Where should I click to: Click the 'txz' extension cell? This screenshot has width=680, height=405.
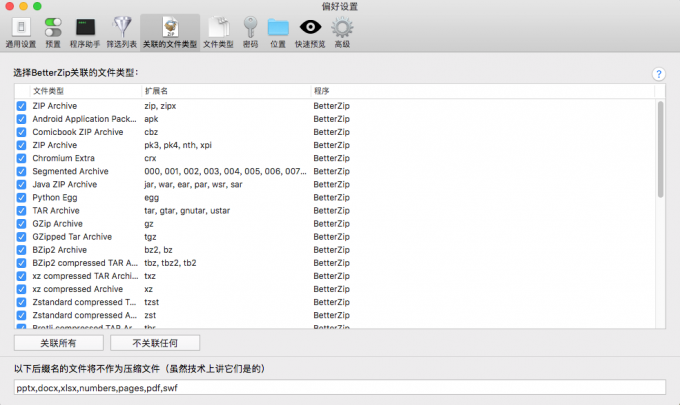(150, 276)
